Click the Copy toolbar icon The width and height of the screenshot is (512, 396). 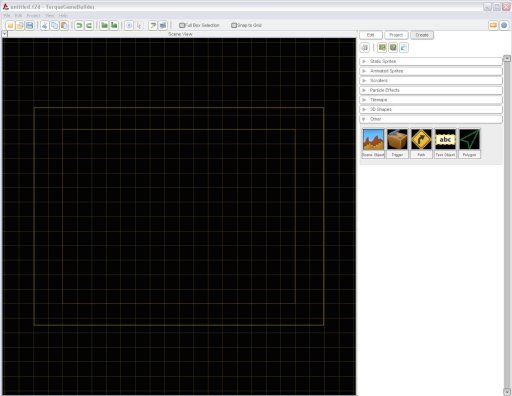(54, 25)
